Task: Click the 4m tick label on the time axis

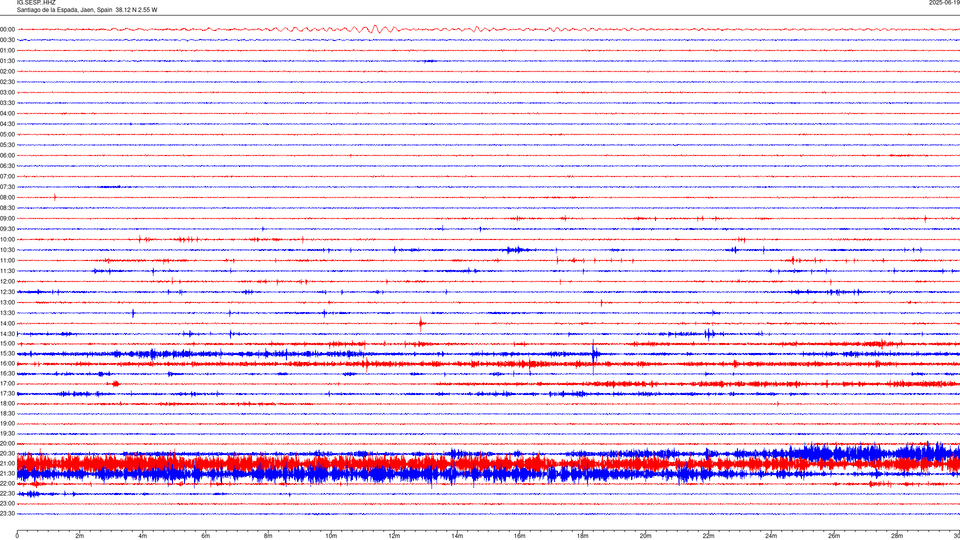Action: 143,536
